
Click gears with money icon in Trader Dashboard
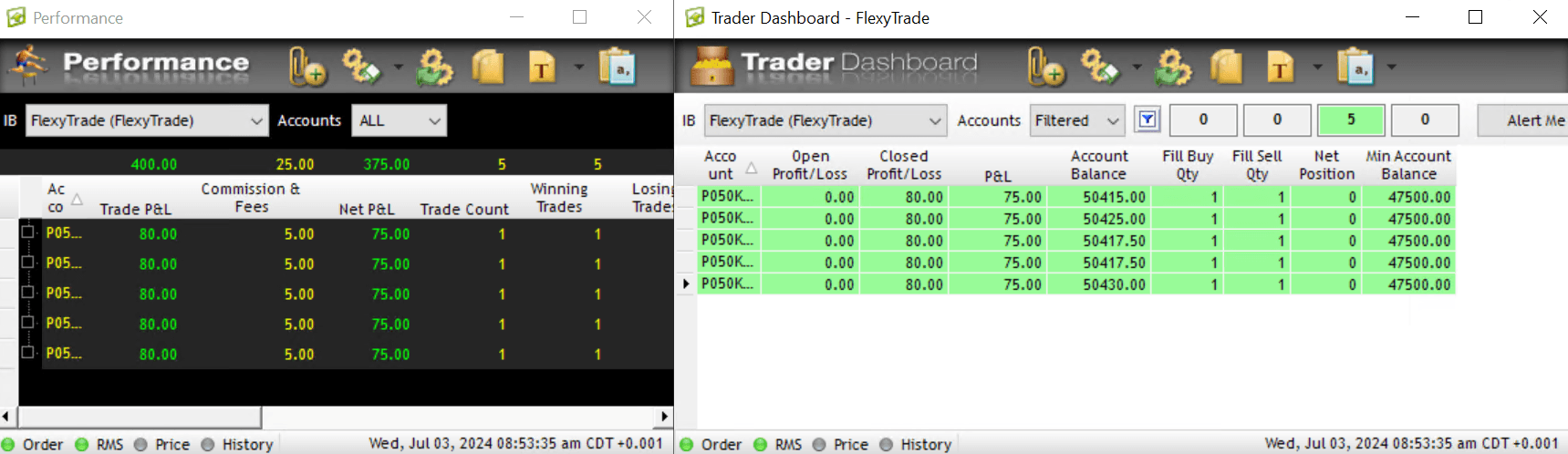(1100, 67)
